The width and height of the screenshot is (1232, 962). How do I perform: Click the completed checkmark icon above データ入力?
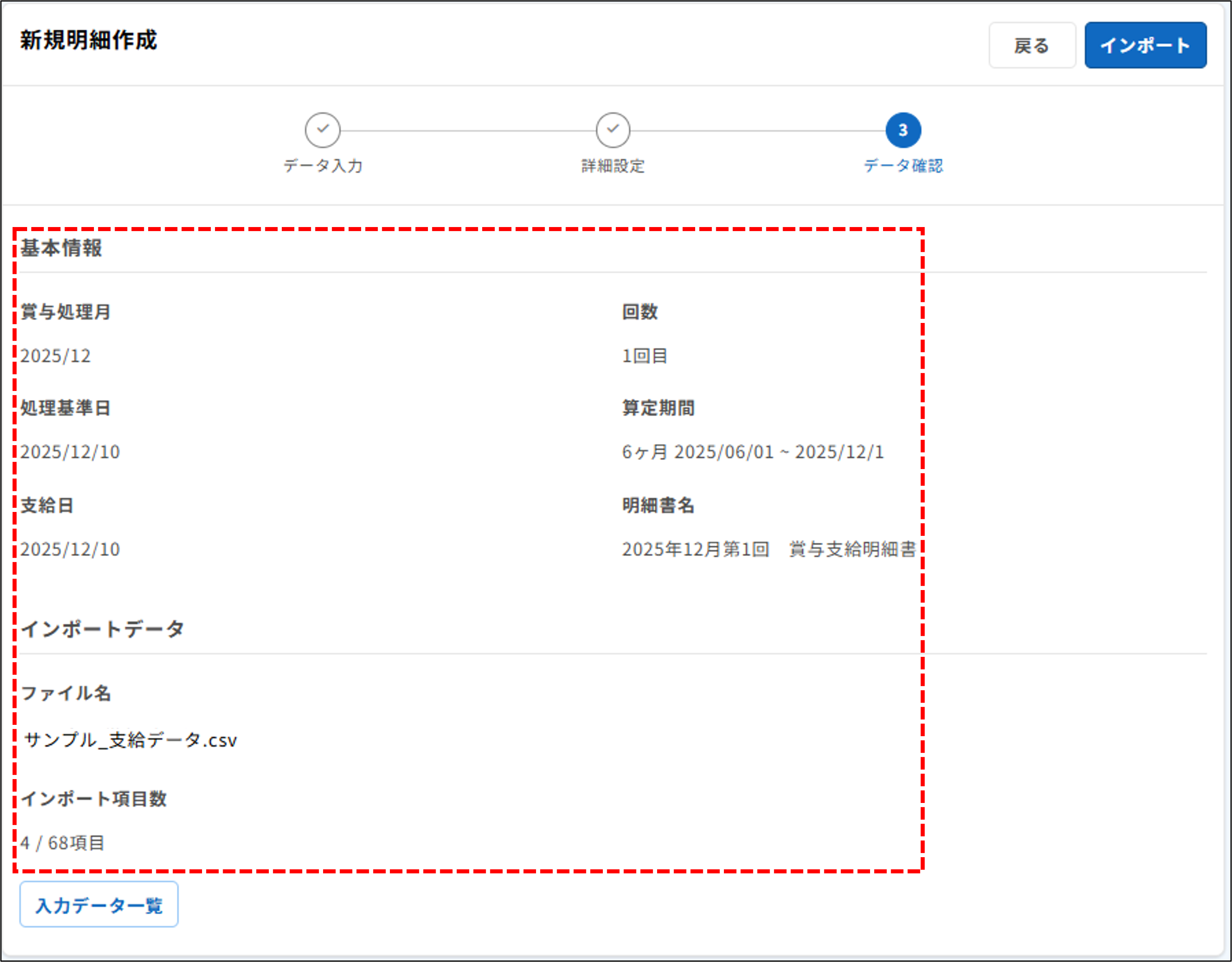click(x=323, y=129)
